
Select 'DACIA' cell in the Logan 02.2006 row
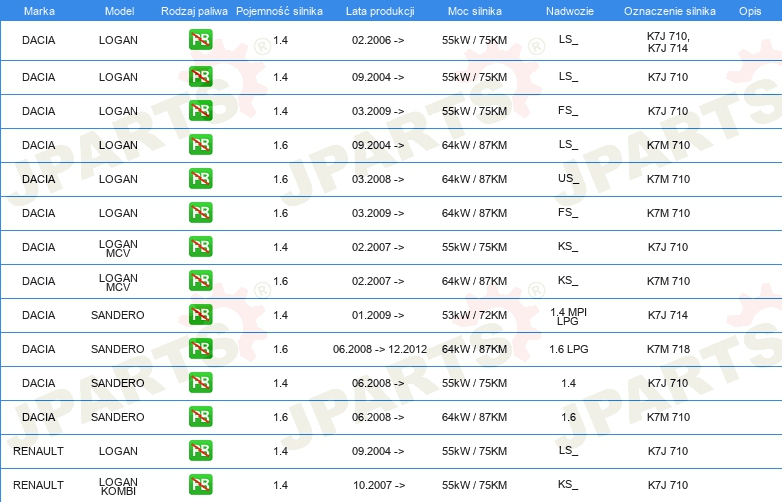coord(38,40)
